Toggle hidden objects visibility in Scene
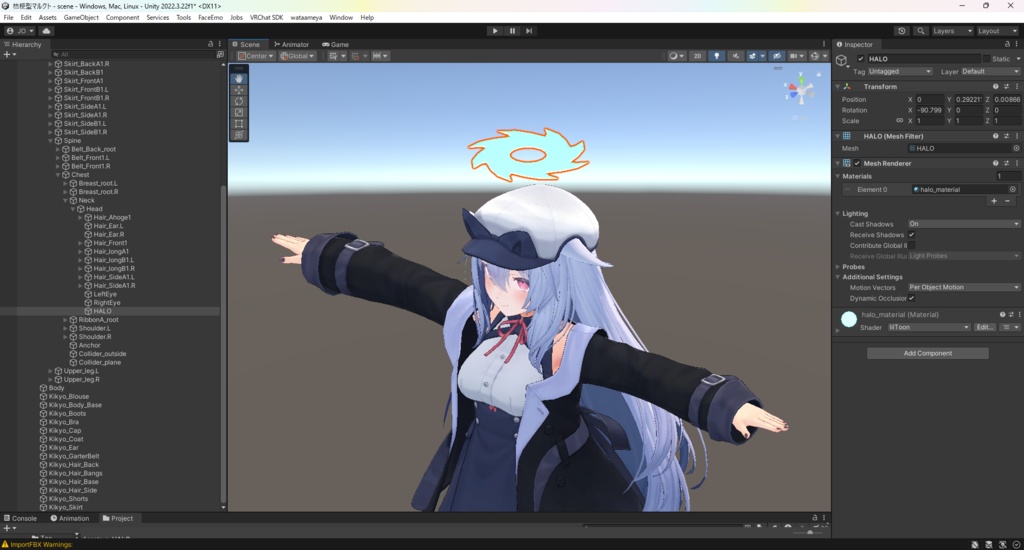Viewport: 1024px width, 550px height. [776, 56]
